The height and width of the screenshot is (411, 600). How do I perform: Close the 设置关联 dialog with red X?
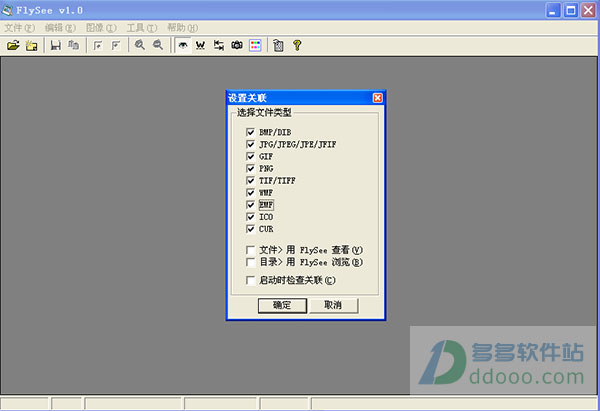[x=378, y=98]
